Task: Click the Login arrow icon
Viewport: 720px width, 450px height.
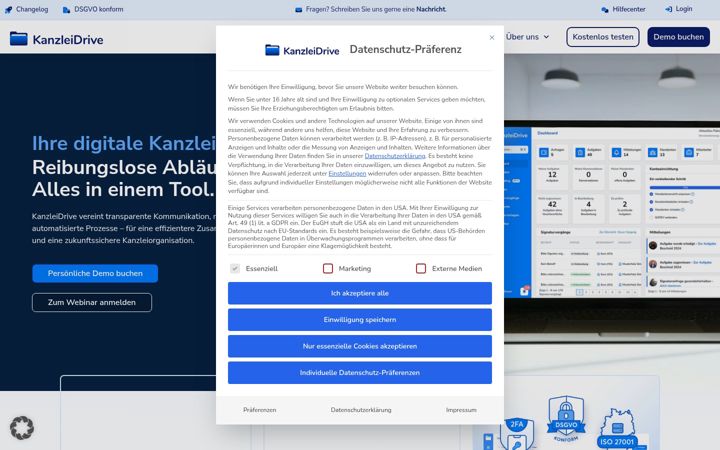Action: [x=669, y=9]
